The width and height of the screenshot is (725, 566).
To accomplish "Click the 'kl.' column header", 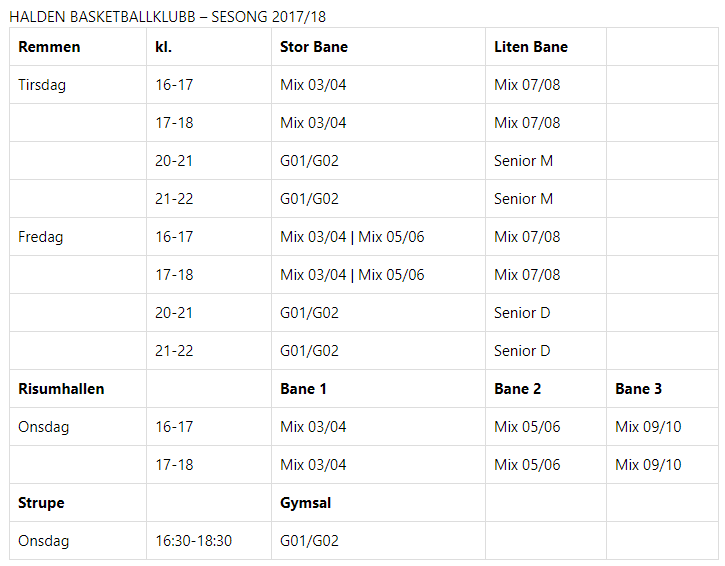I will pos(164,47).
